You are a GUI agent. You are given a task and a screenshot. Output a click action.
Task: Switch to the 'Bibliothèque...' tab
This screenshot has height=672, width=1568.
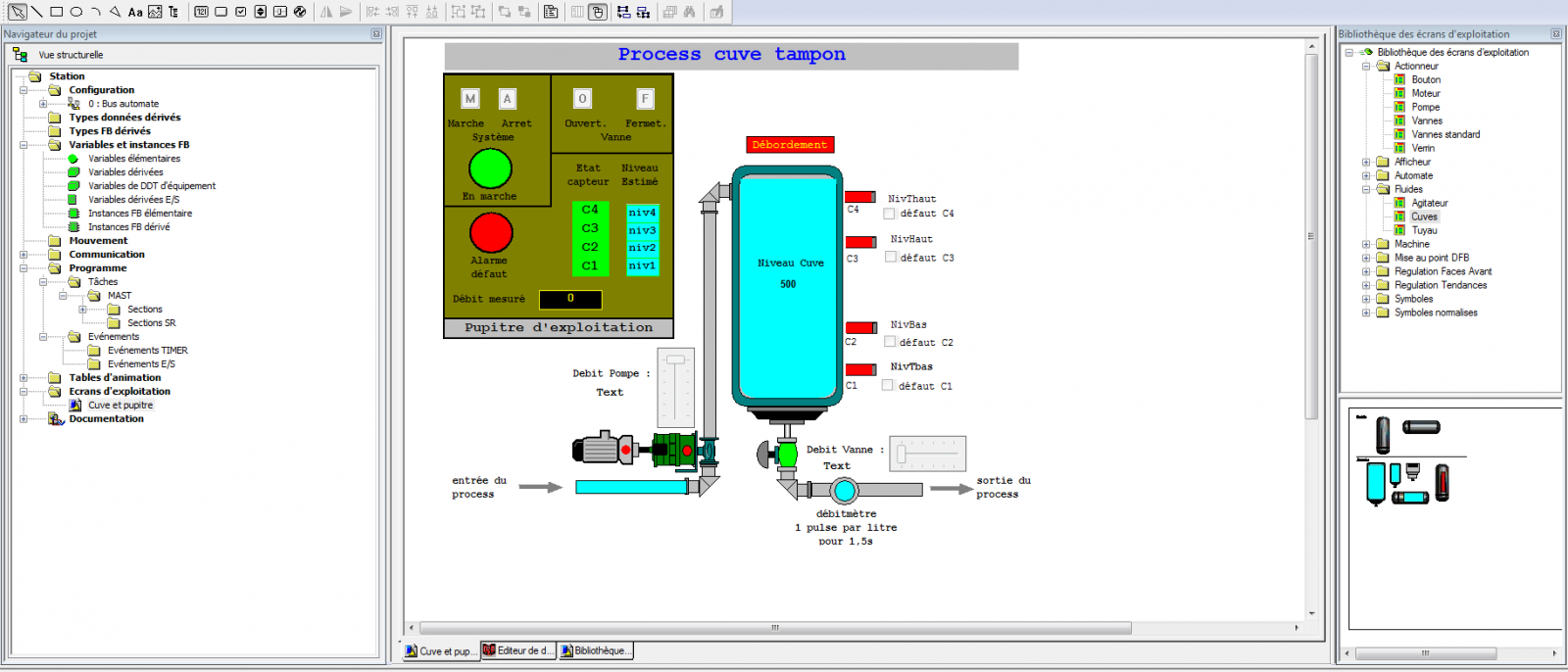tap(596, 650)
